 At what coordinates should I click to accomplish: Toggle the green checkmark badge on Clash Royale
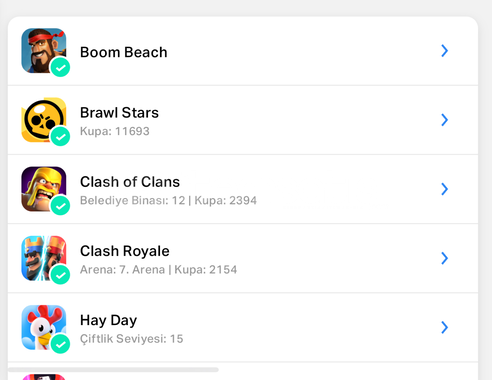pos(60,275)
